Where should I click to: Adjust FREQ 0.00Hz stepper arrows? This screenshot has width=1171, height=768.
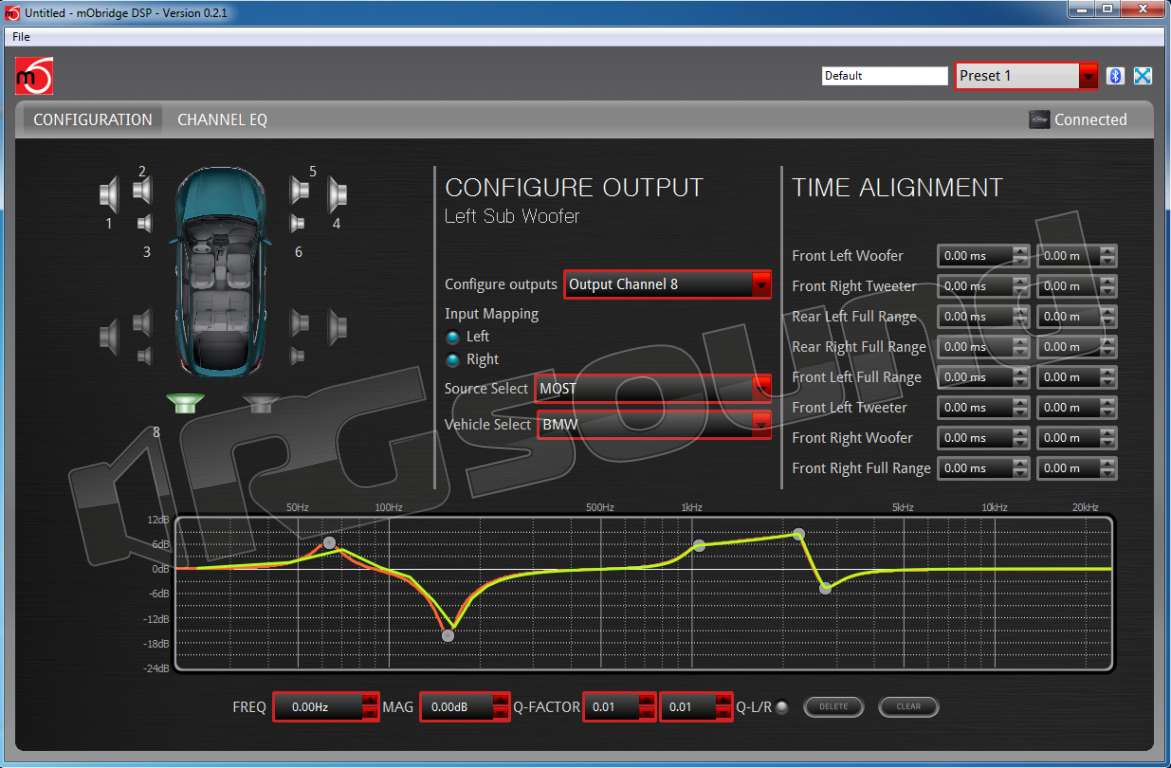370,707
